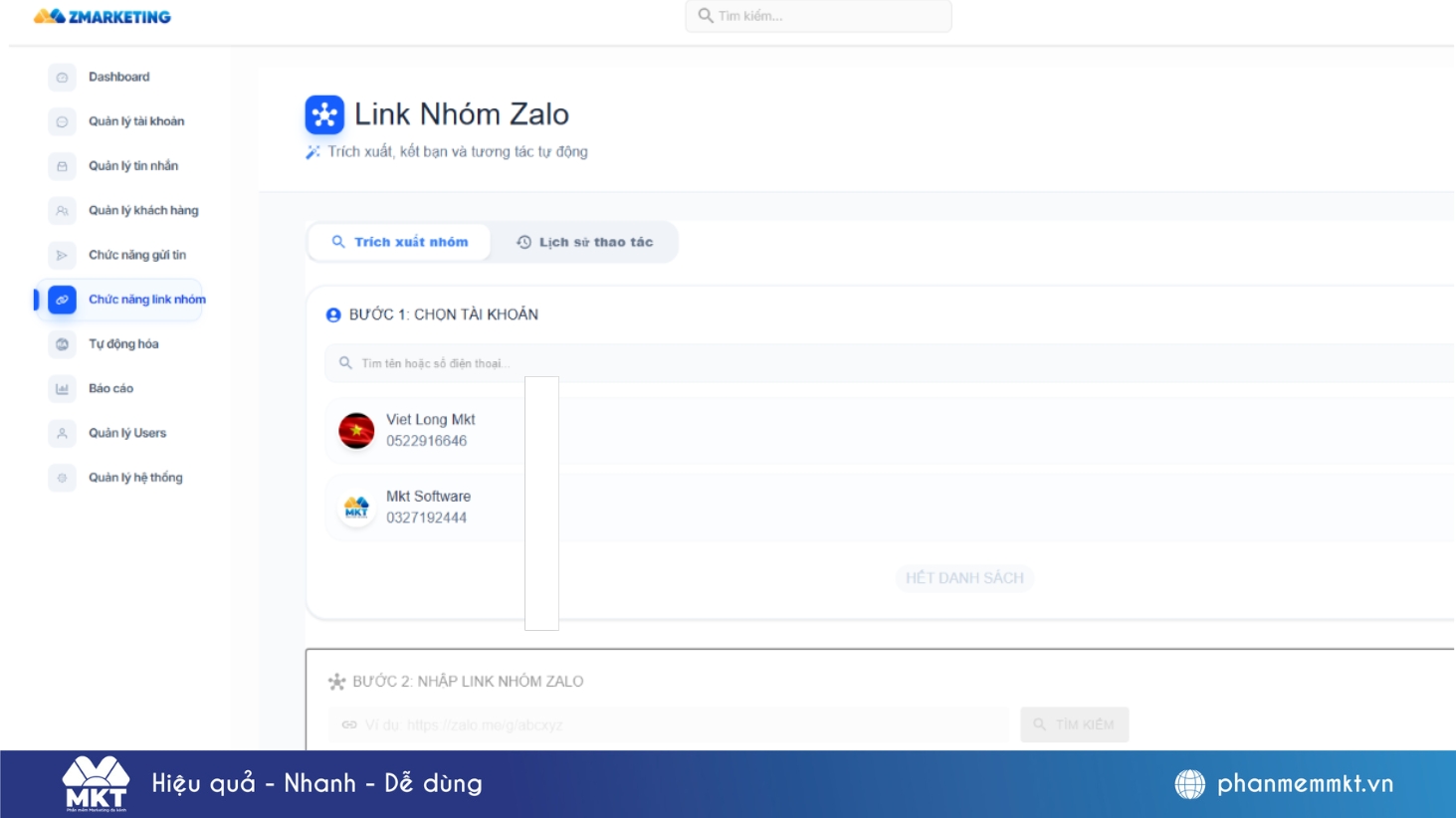Screen dimensions: 1456x818
Task: Click the TÌM KIẾM button
Action: point(1074,724)
